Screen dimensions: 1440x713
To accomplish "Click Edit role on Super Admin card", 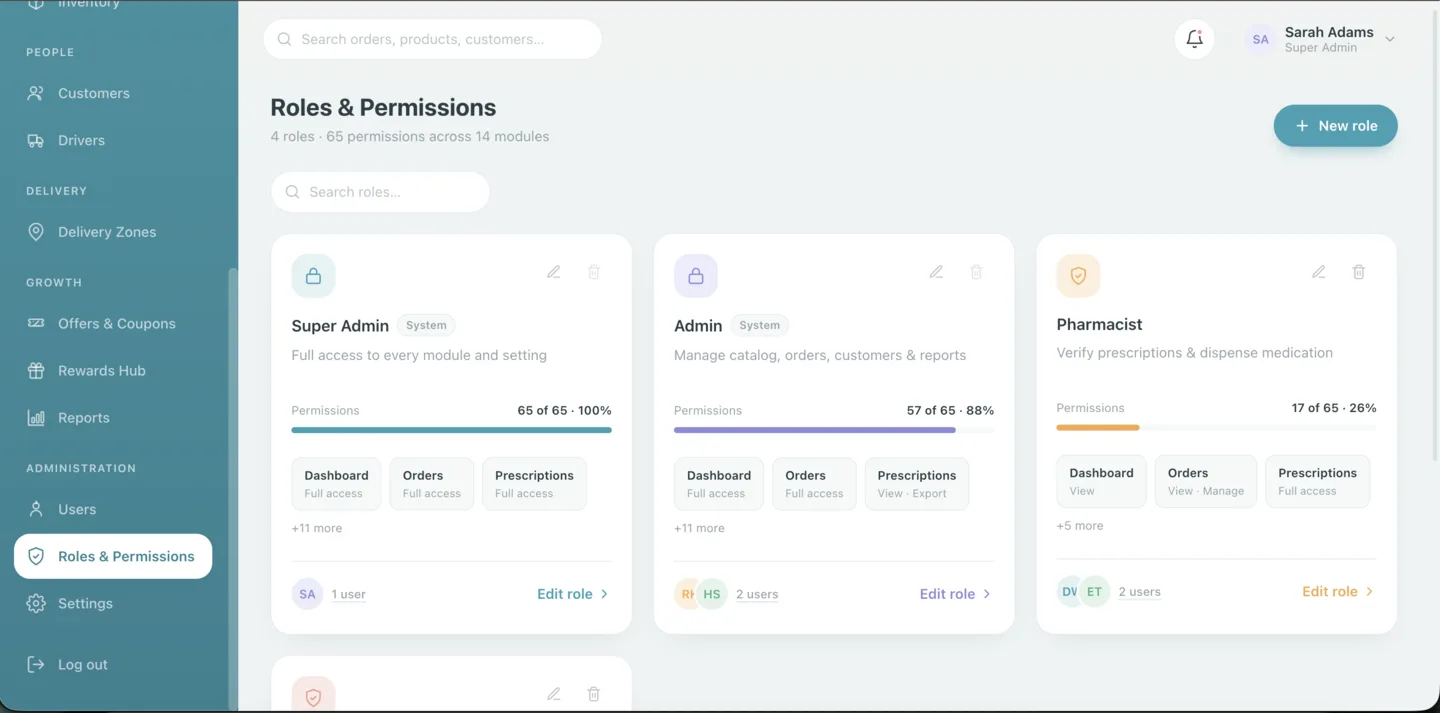I will (x=573, y=594).
